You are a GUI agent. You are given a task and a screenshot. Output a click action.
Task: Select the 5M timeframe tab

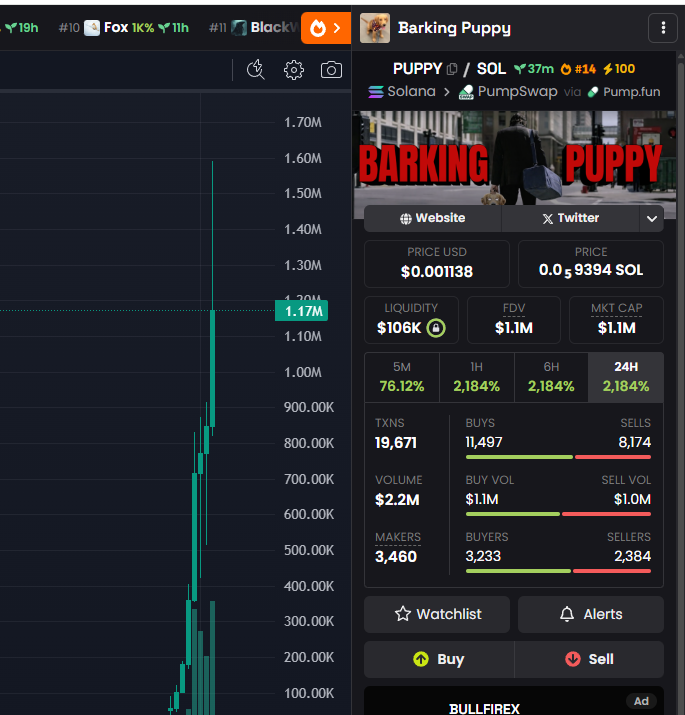tap(402, 377)
